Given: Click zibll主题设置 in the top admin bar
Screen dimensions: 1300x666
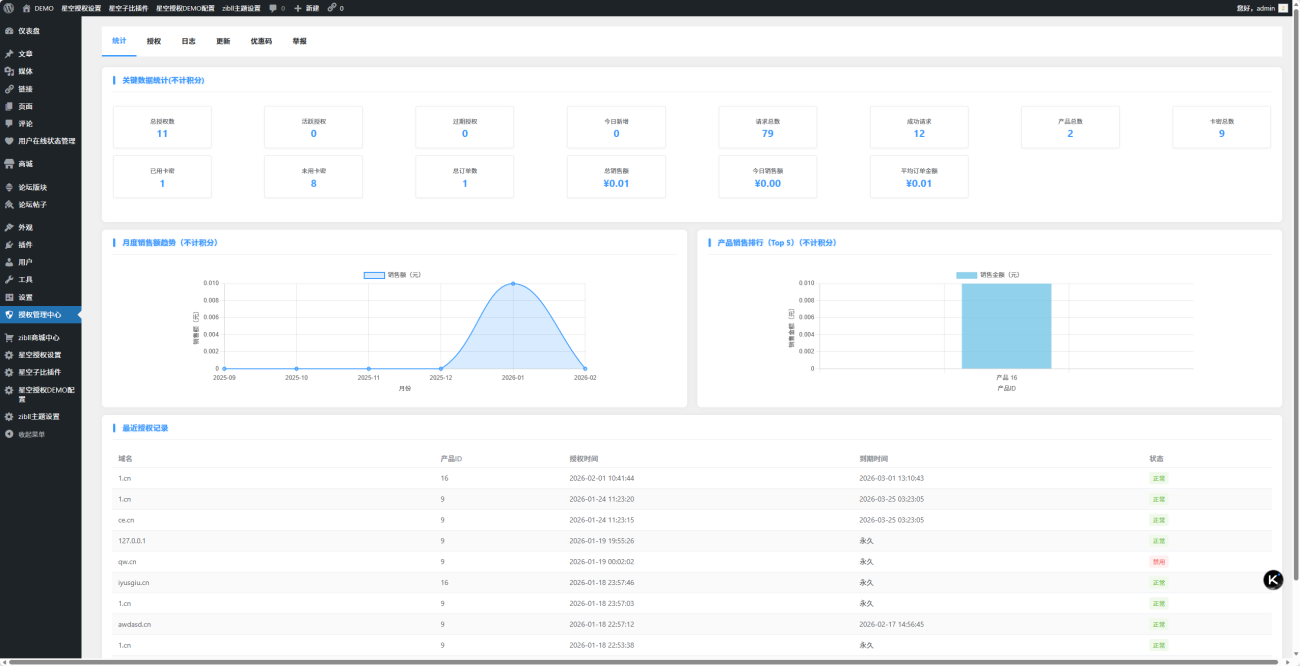Looking at the screenshot, I should pyautogui.click(x=241, y=8).
